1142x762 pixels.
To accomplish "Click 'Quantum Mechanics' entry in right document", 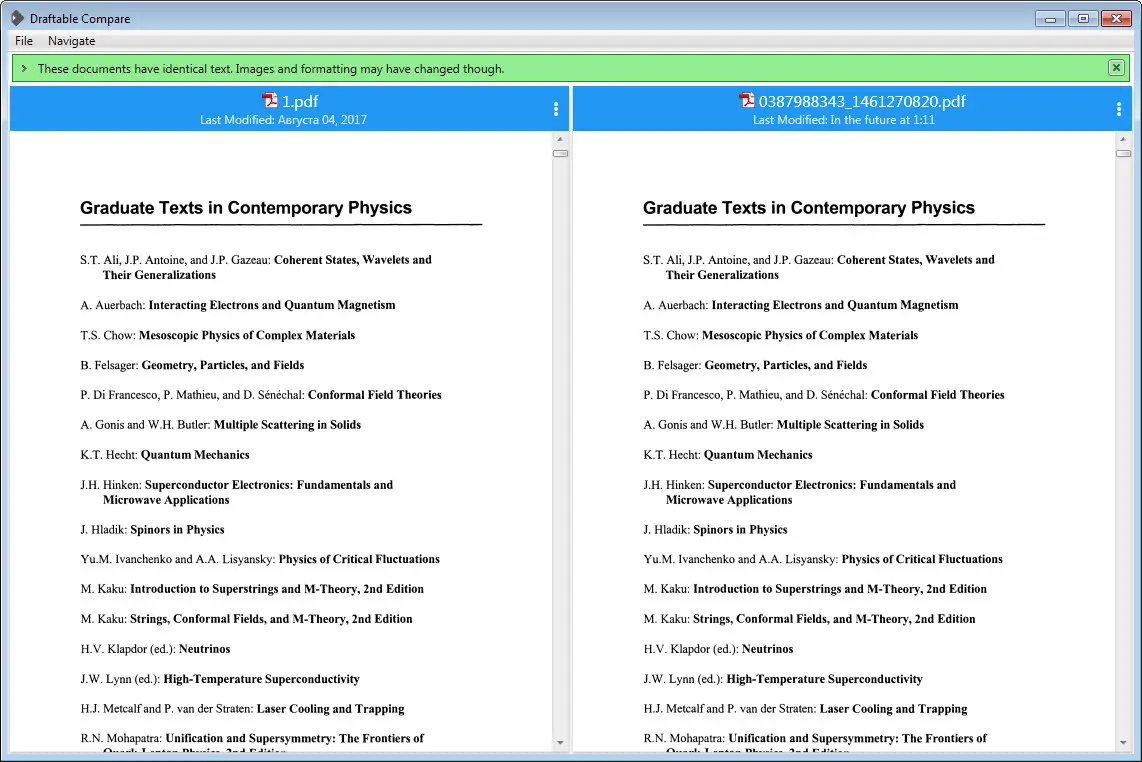I will pos(758,455).
